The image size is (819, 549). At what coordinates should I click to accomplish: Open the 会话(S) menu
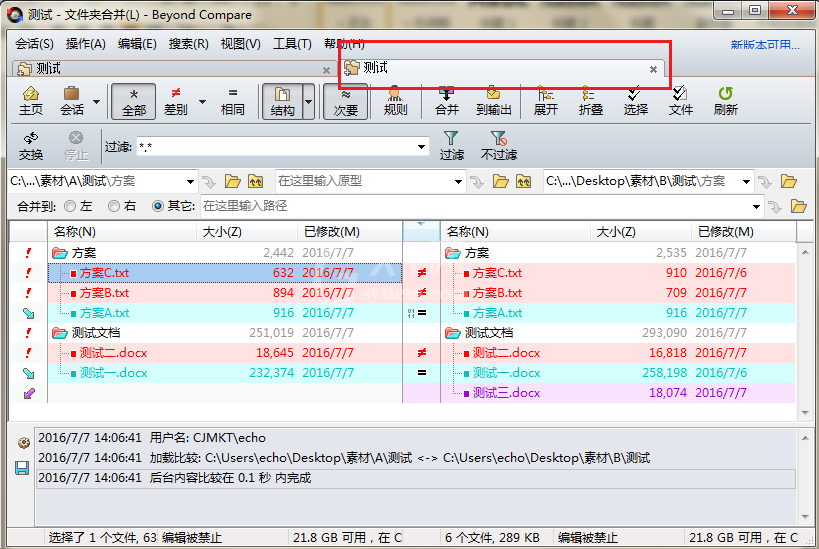[x=34, y=44]
